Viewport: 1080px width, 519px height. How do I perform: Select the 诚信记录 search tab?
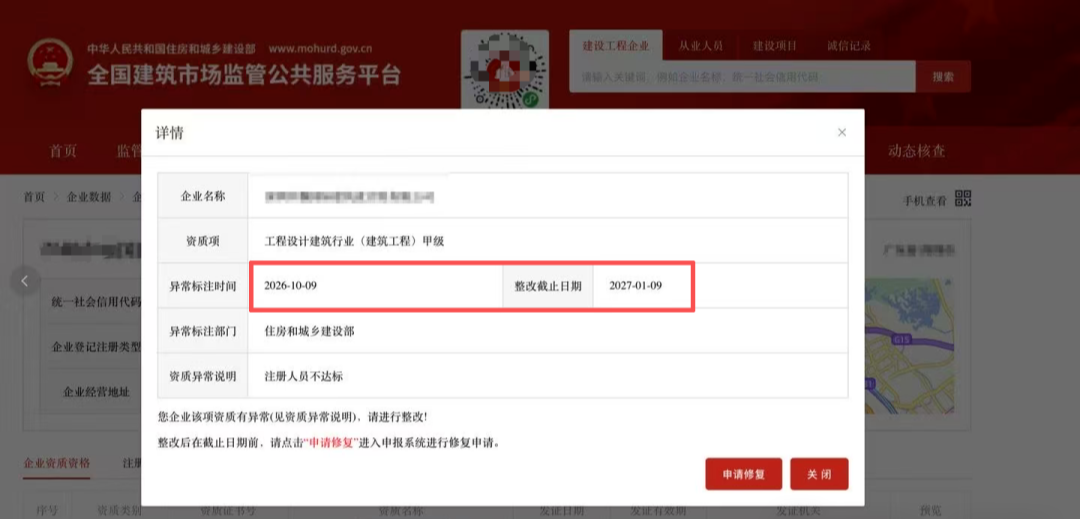pos(849,46)
